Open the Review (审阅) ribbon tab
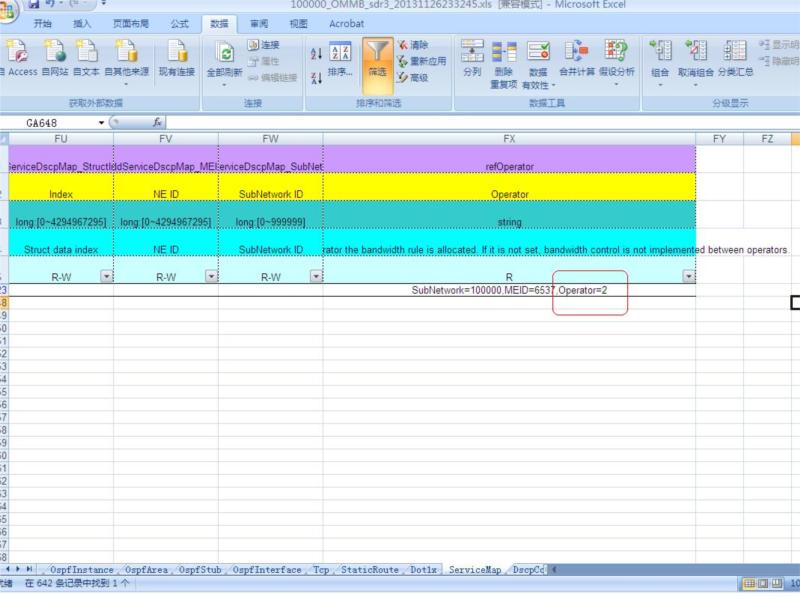The height and width of the screenshot is (600, 800). click(259, 23)
